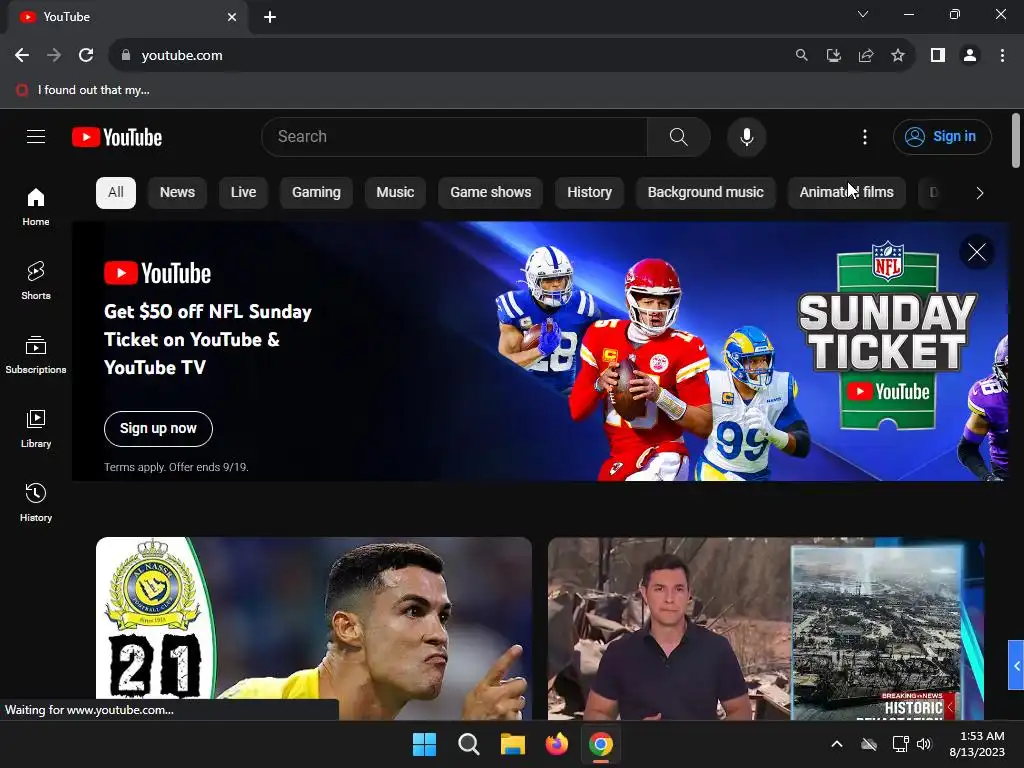The width and height of the screenshot is (1024, 768).
Task: Open the Chrome three-dot menu
Action: point(1002,56)
